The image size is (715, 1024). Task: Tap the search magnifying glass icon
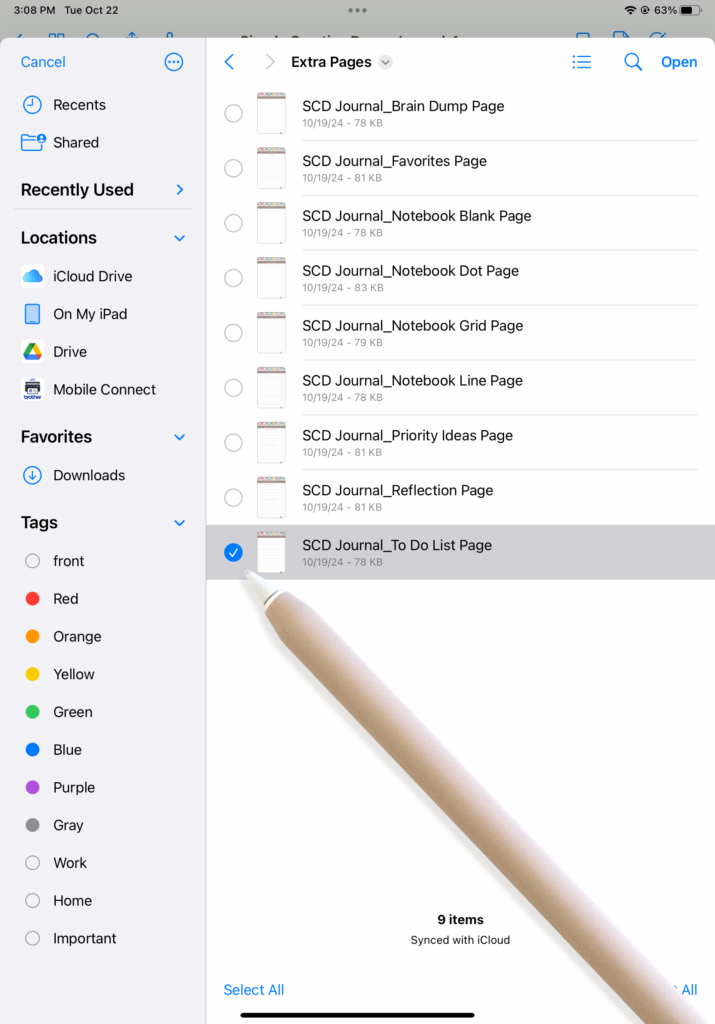632,62
